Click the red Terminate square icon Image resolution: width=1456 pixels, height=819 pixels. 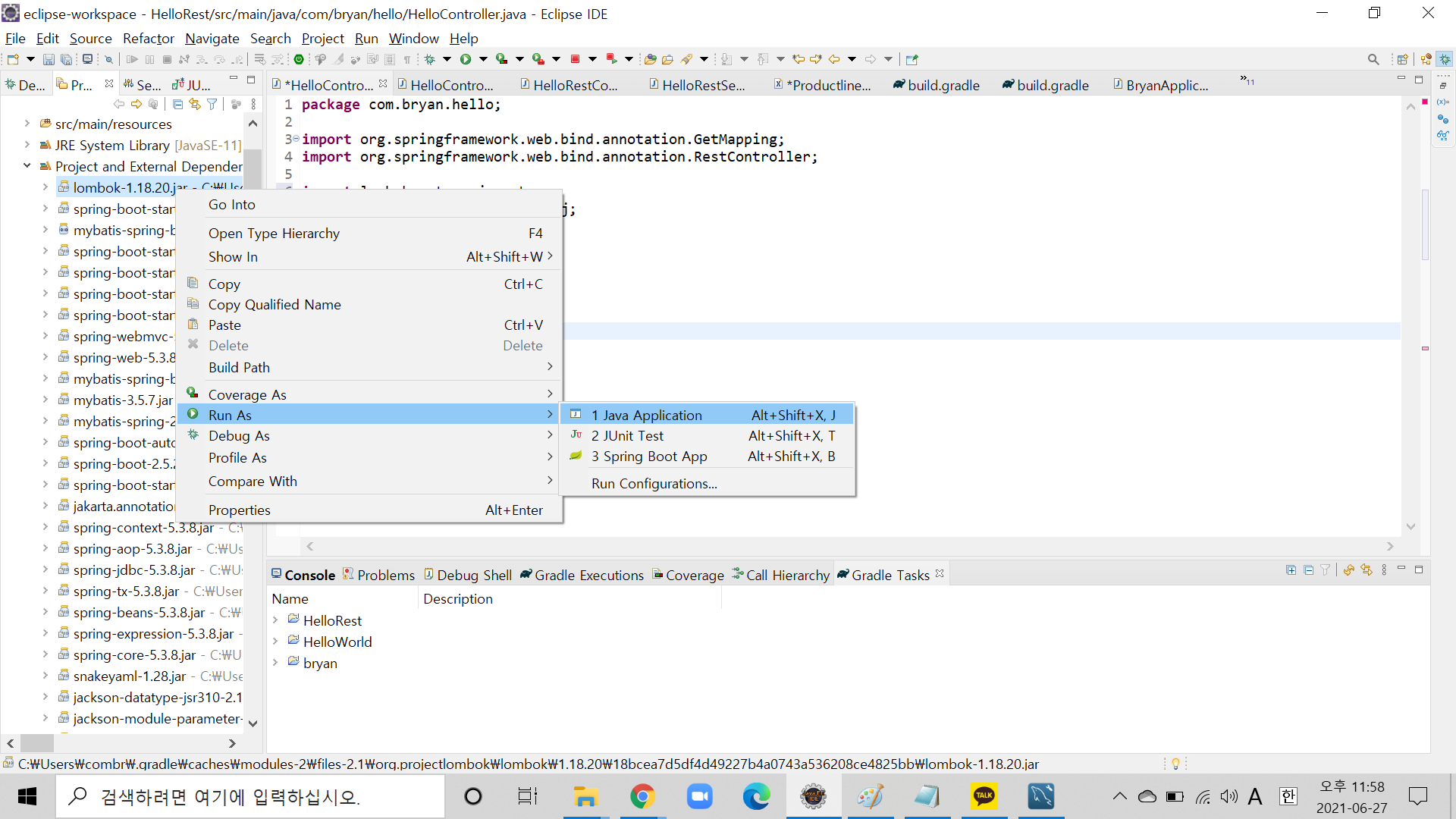[575, 59]
